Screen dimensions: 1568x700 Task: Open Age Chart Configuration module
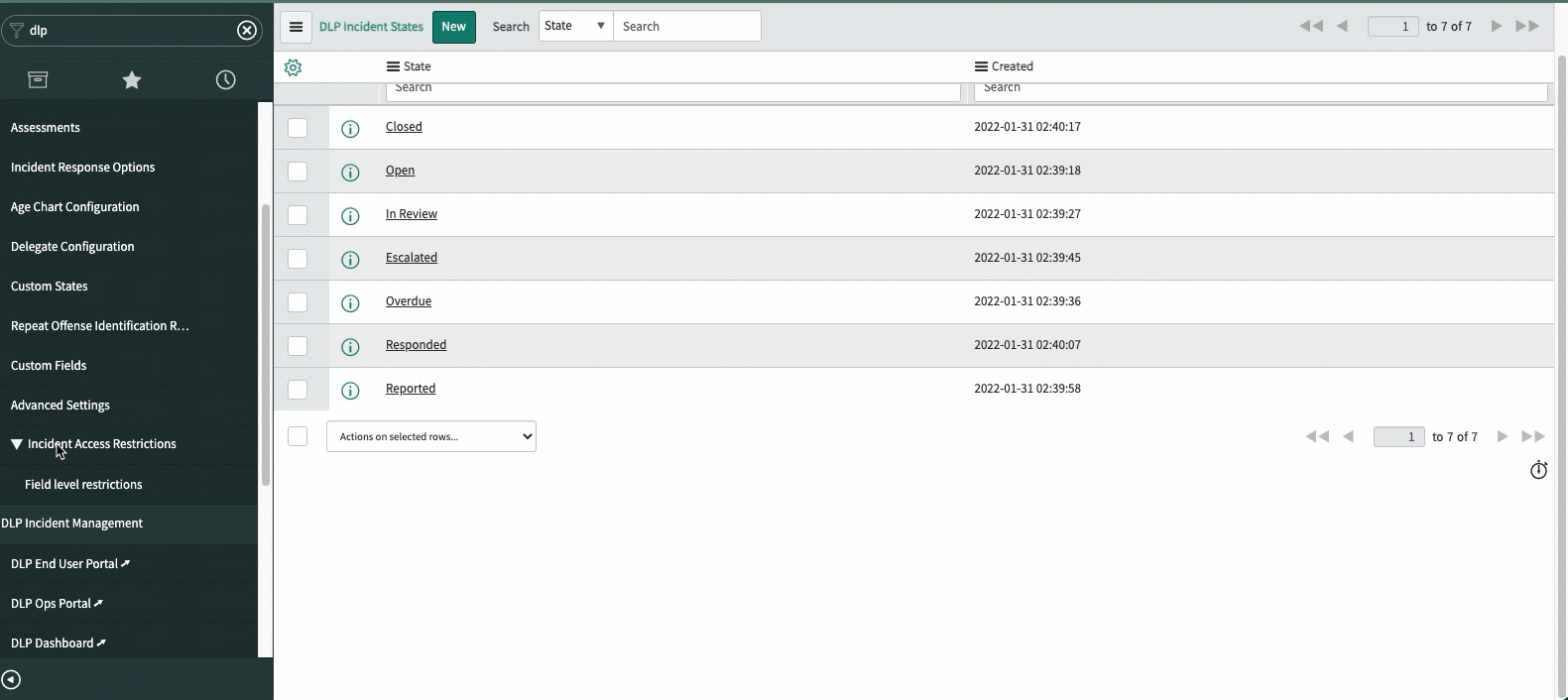(75, 207)
